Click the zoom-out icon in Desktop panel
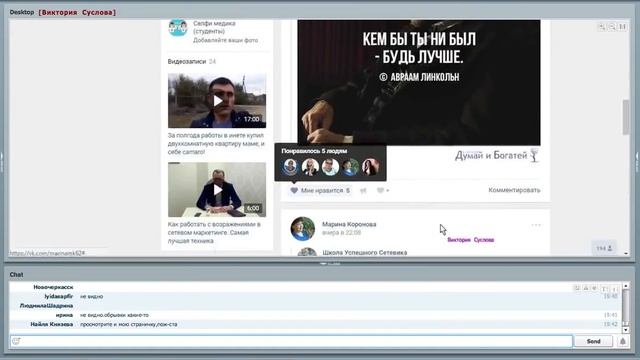This screenshot has height=360, width=640. click(612, 27)
